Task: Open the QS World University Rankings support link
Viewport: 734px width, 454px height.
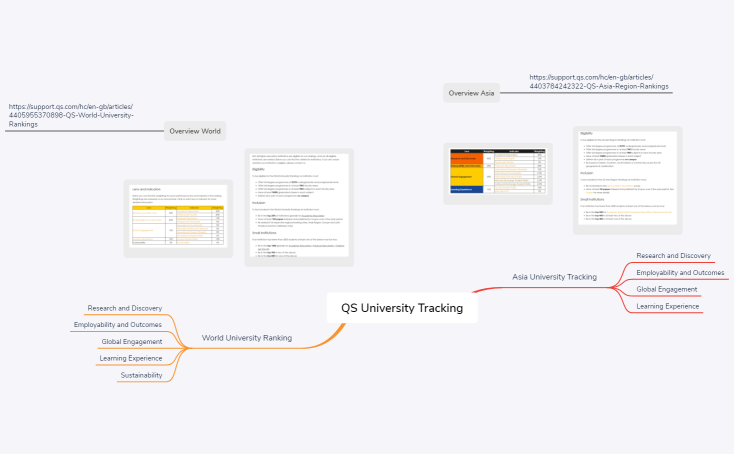Action: [x=71, y=115]
